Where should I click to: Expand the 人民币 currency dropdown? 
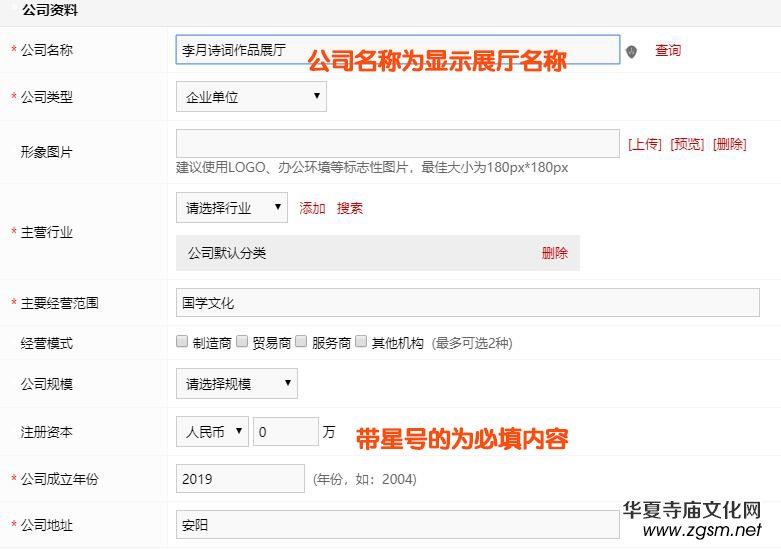pos(212,432)
